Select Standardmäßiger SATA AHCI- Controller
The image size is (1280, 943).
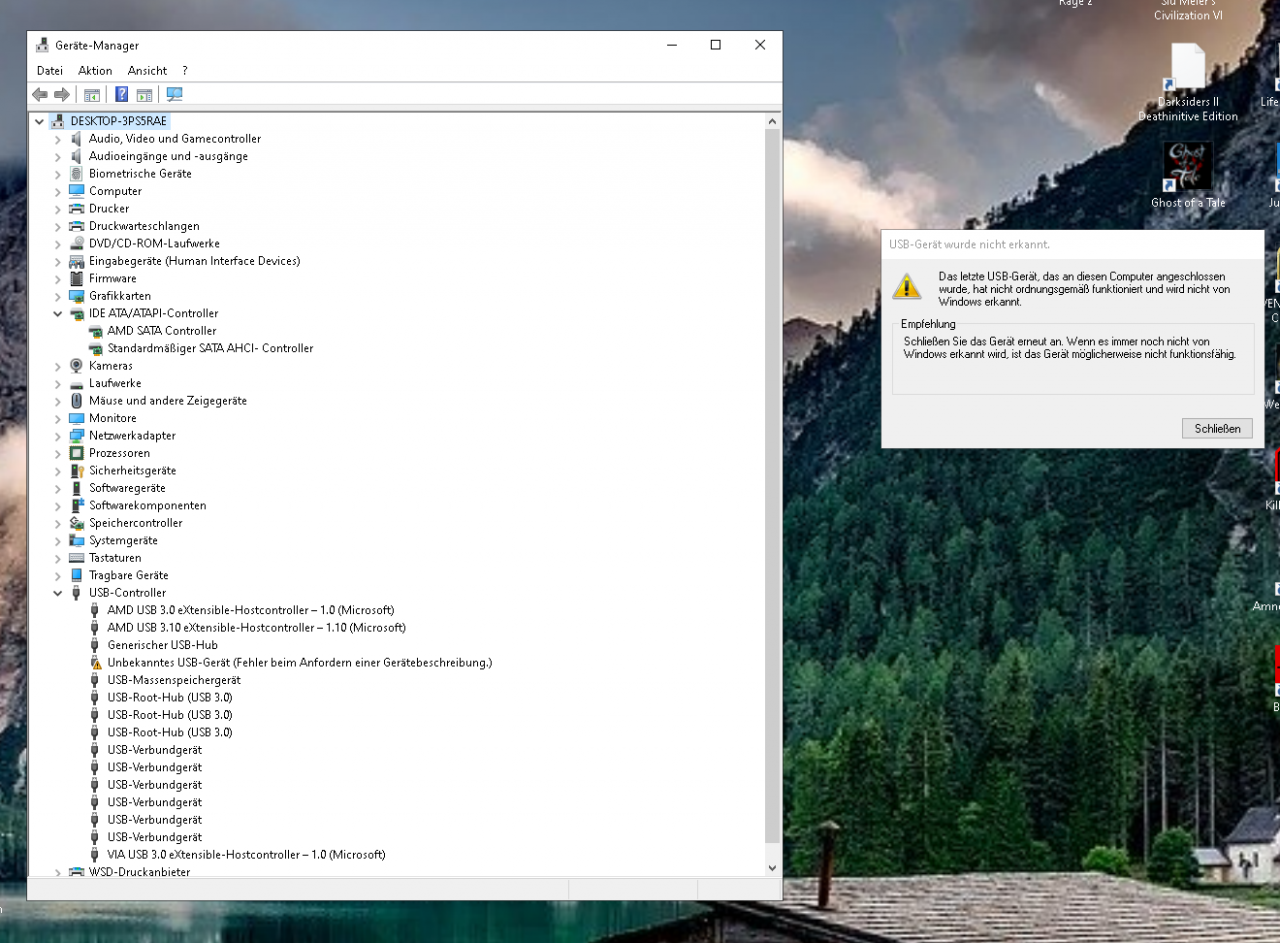coord(210,348)
